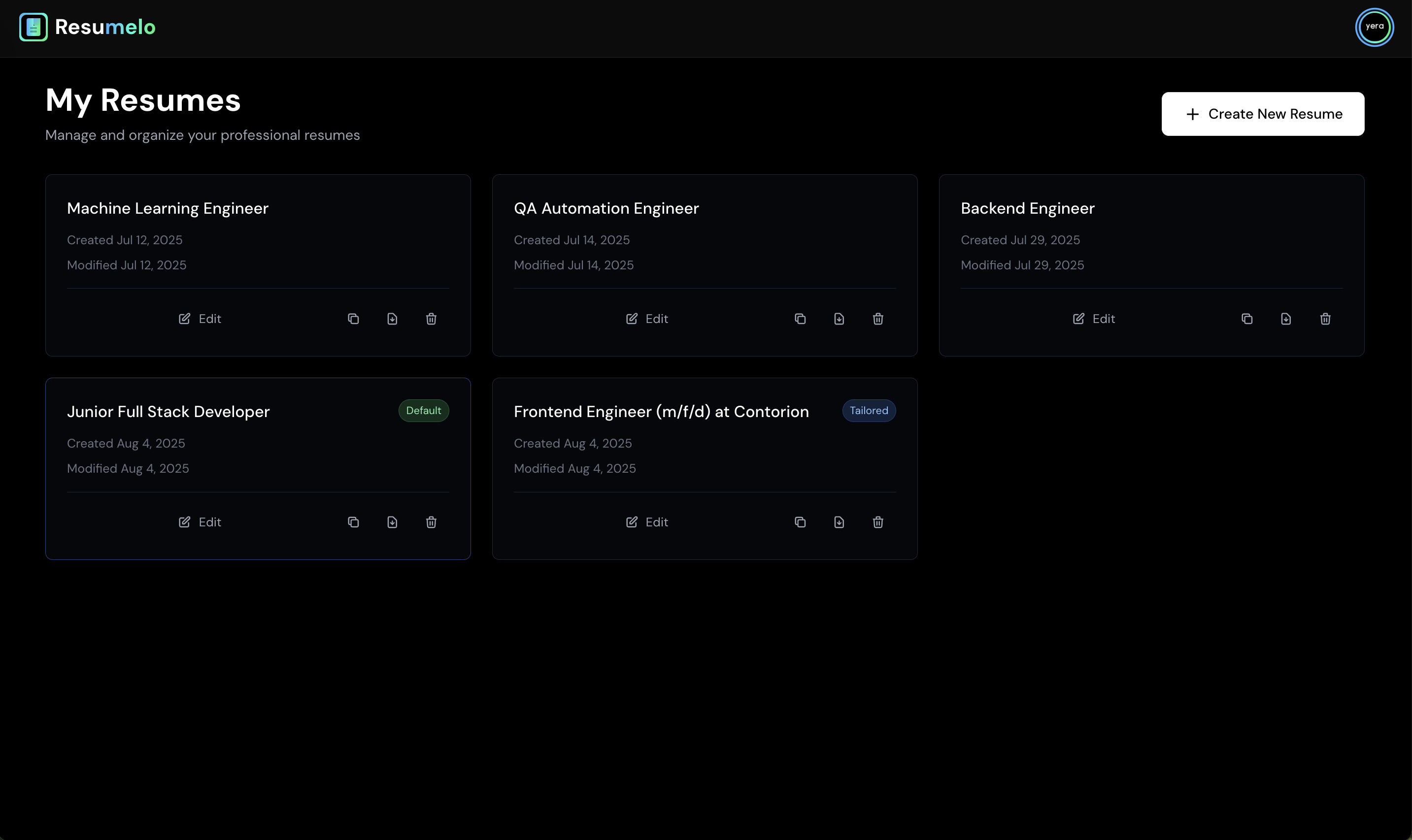Viewport: 1412px width, 840px height.
Task: Download the QA Automation Engineer resume
Action: click(x=839, y=319)
